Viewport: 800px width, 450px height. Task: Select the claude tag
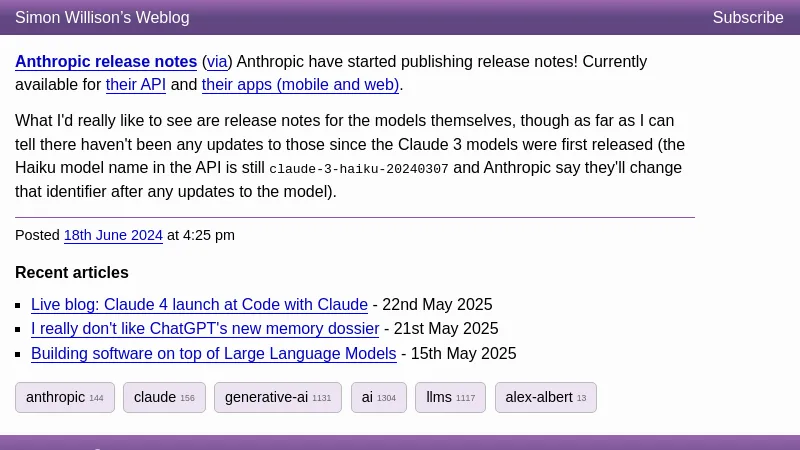pos(164,397)
